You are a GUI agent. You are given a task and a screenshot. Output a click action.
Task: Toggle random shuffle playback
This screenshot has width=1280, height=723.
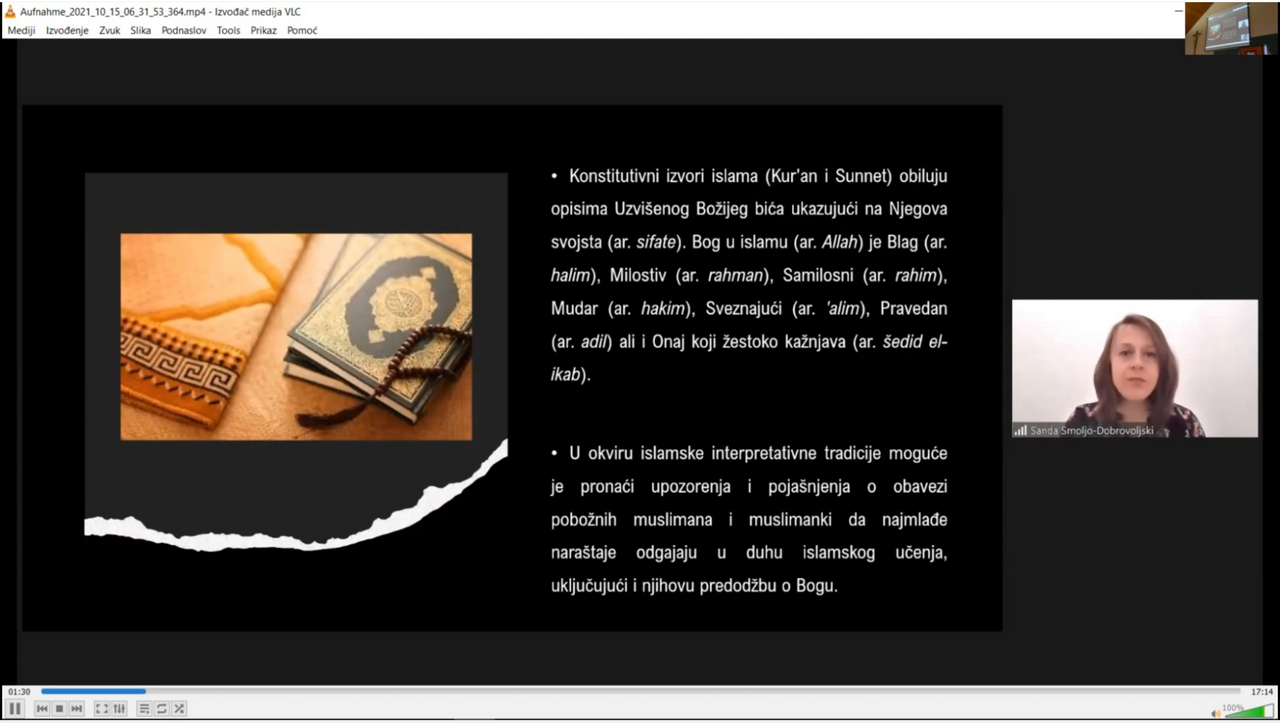tap(178, 709)
